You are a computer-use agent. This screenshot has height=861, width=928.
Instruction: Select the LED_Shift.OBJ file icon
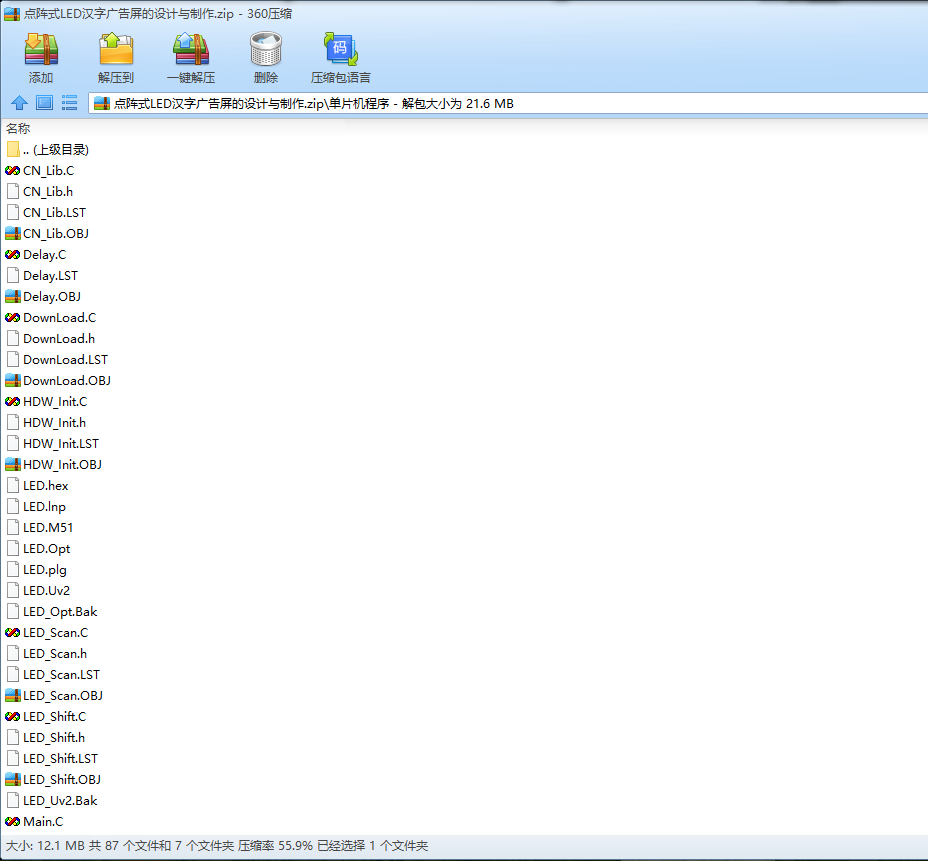pos(12,780)
